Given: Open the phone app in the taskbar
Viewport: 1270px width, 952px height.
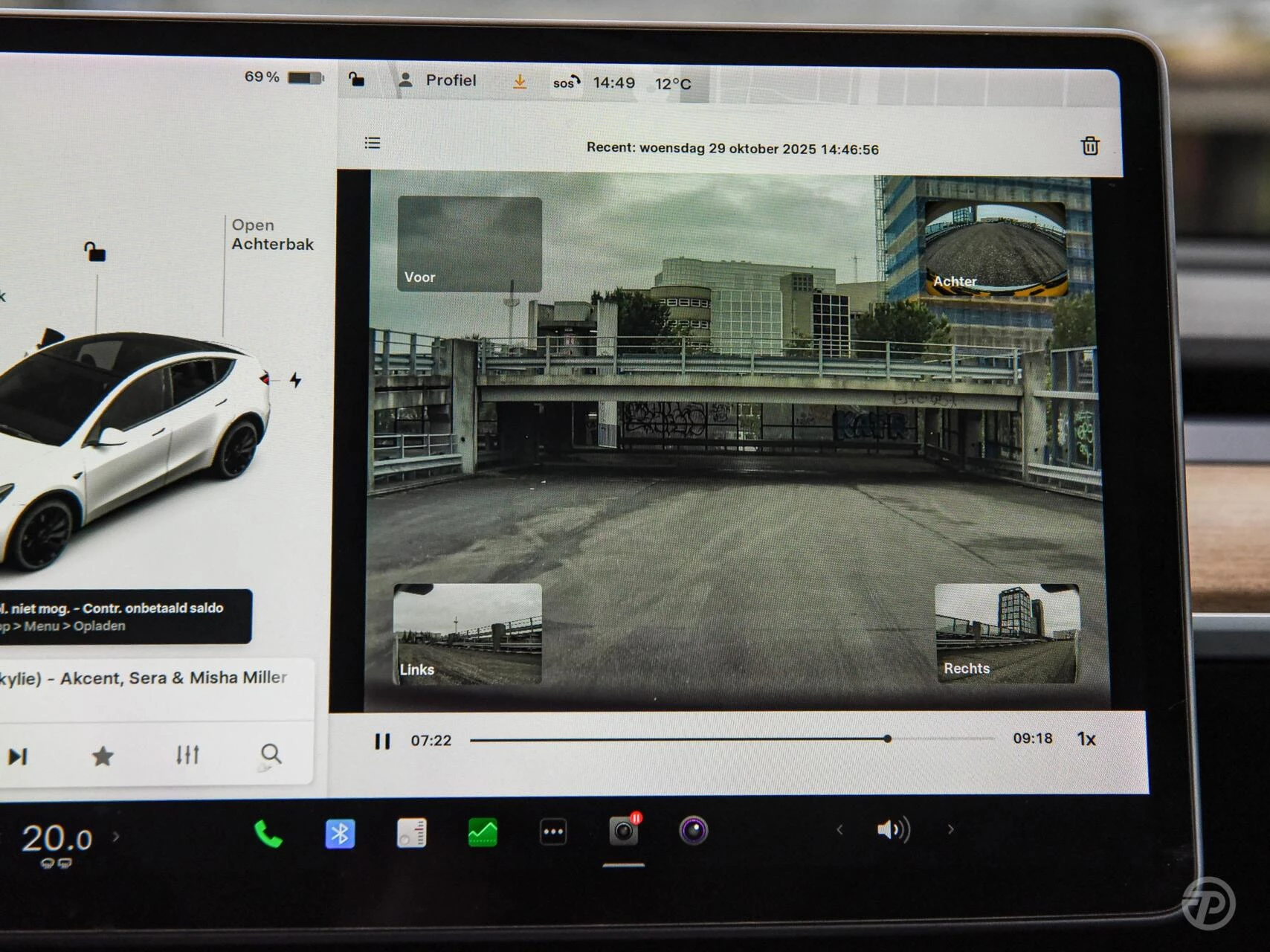Looking at the screenshot, I should [x=268, y=835].
